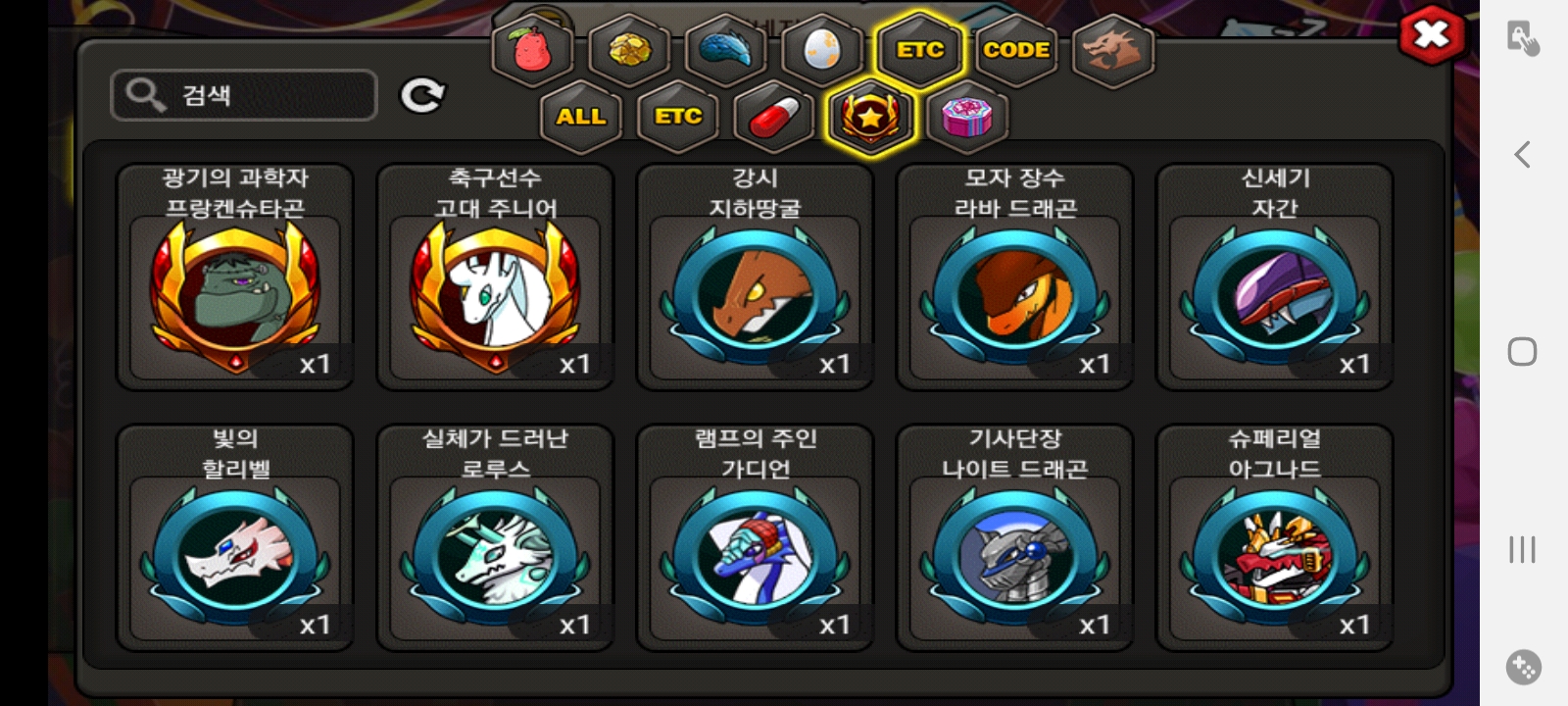Click the refresh arrow beside search
1568x706 pixels.
pos(422,95)
